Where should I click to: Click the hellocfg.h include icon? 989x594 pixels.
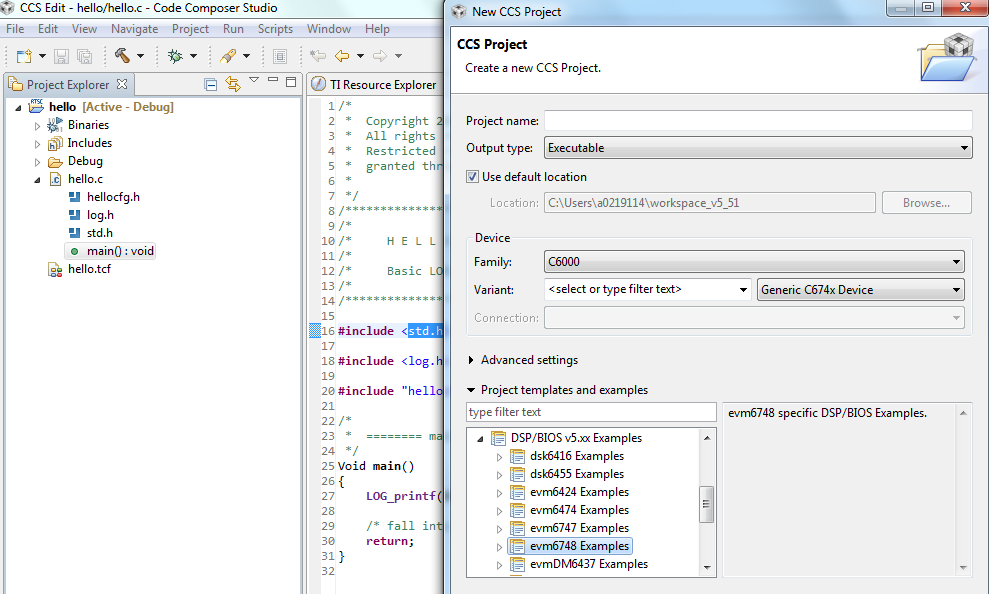pyautogui.click(x=74, y=197)
